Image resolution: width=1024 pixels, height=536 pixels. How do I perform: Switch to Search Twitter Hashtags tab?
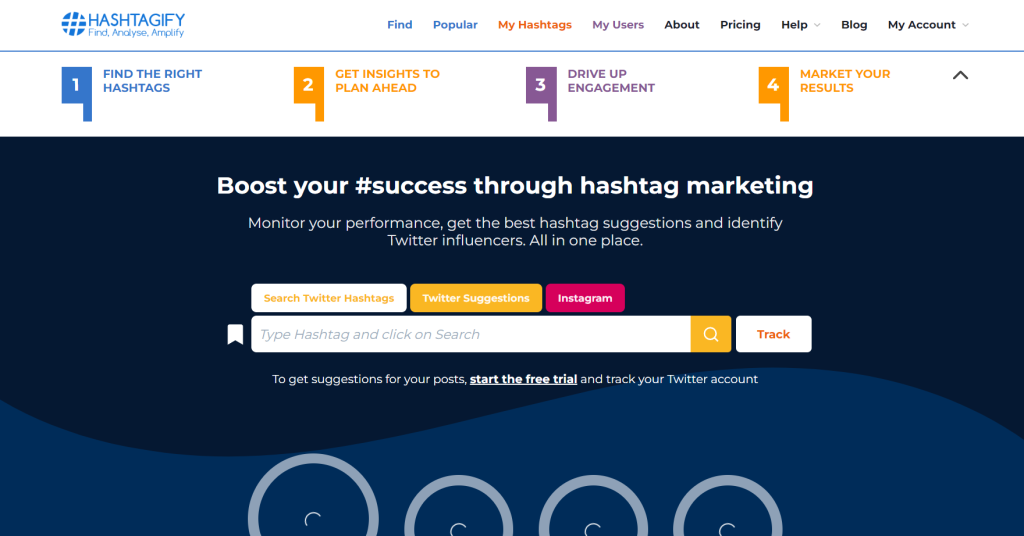coord(328,298)
